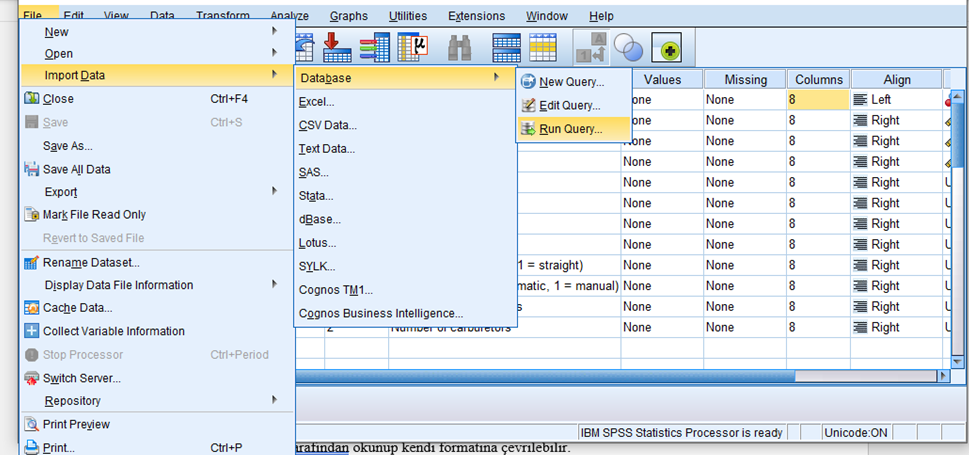
Task: Click the Undo toolbar icon beside red arrow
Action: (x=306, y=47)
